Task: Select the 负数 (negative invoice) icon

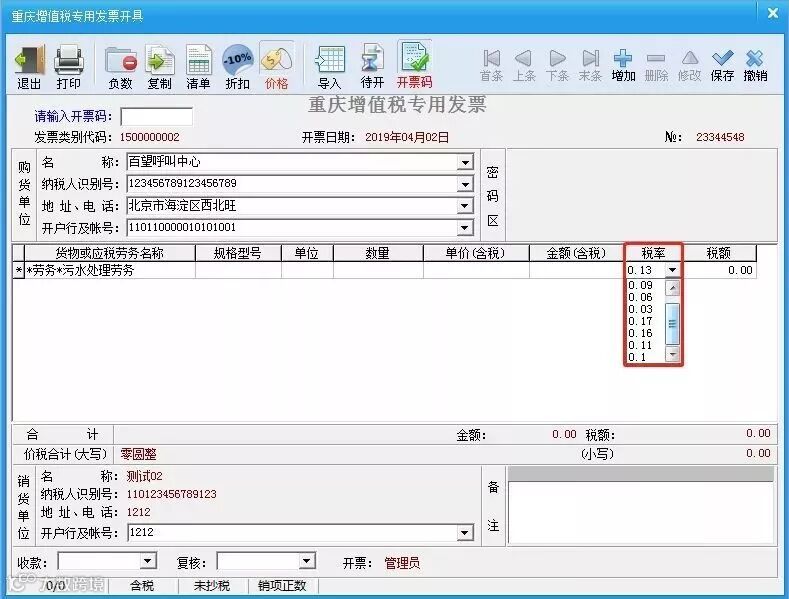Action: 121,67
